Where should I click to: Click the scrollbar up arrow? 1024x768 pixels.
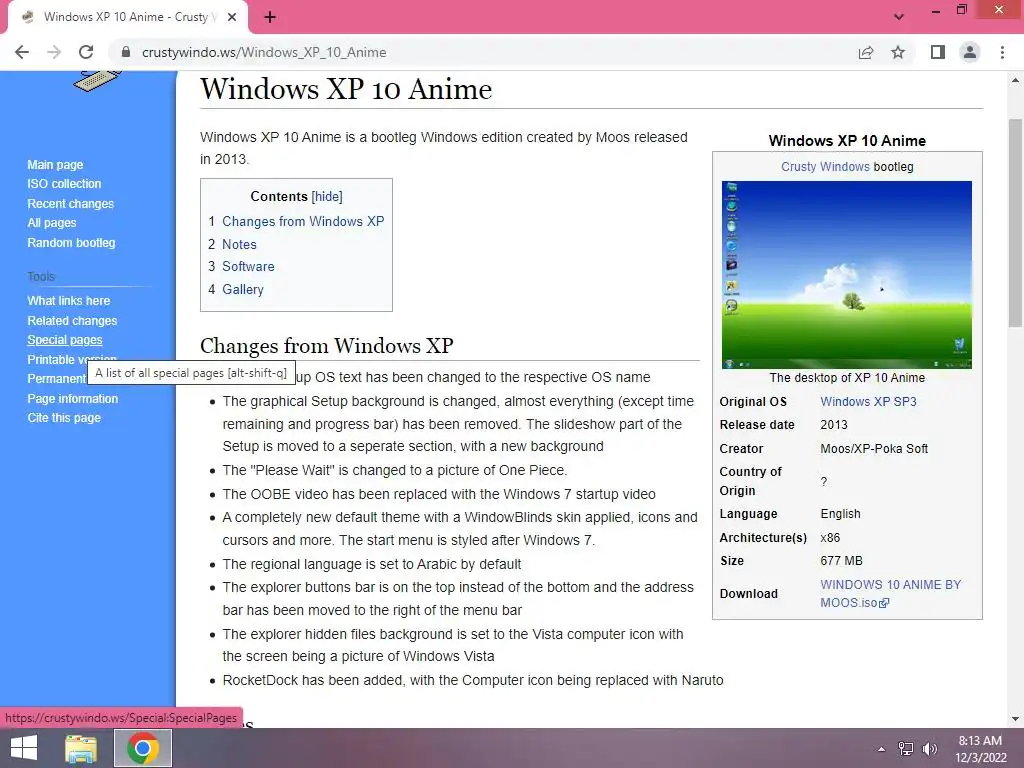point(1015,80)
